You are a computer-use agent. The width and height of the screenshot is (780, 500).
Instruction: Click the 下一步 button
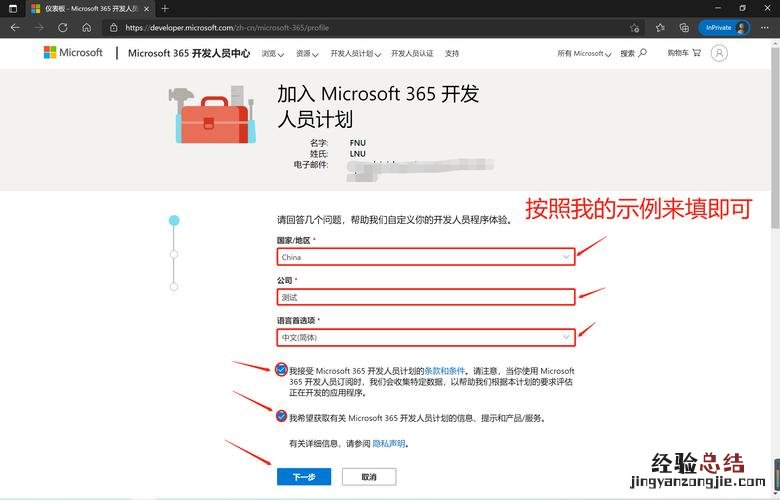click(x=304, y=477)
